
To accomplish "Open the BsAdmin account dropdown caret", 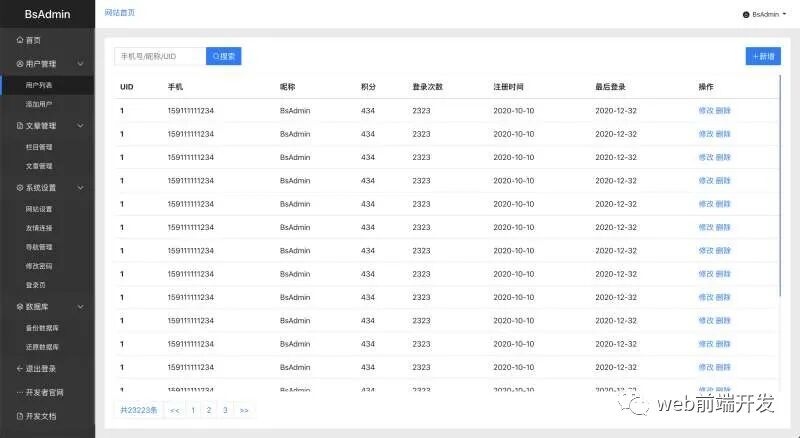I will click(x=784, y=14).
